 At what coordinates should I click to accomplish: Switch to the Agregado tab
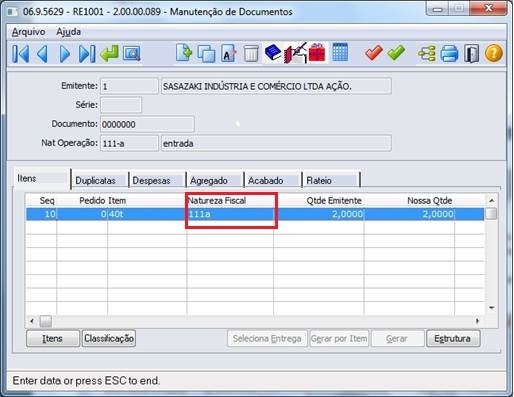215,180
